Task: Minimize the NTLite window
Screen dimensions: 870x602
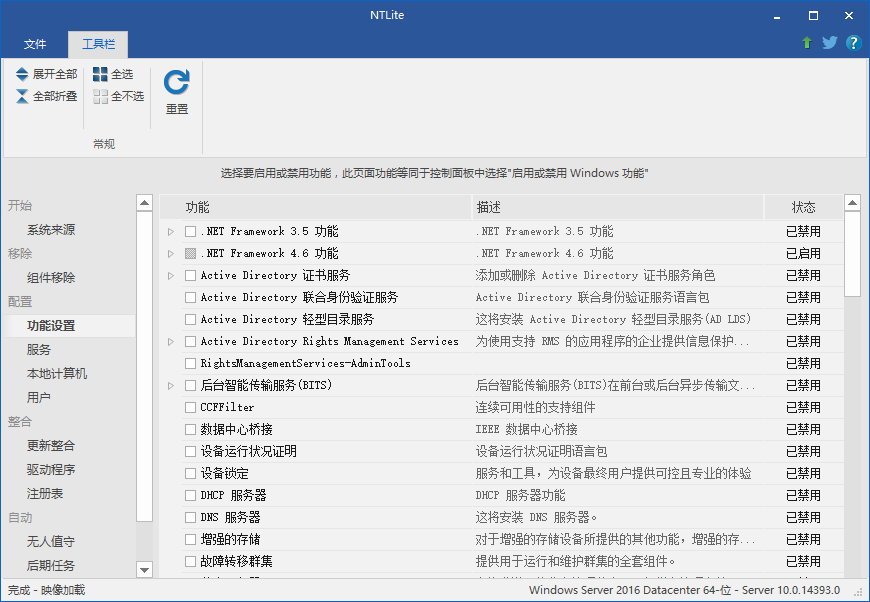Action: click(777, 16)
